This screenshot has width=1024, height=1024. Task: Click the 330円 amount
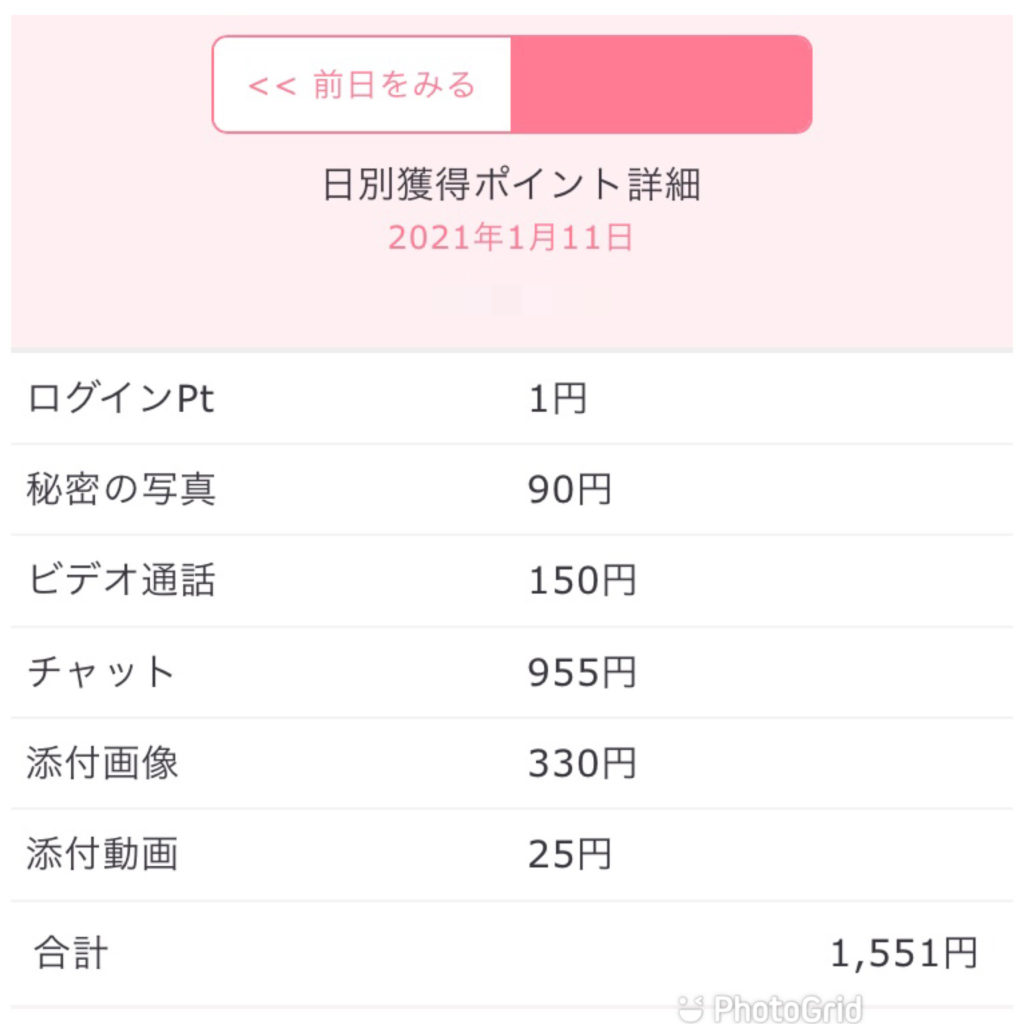582,764
